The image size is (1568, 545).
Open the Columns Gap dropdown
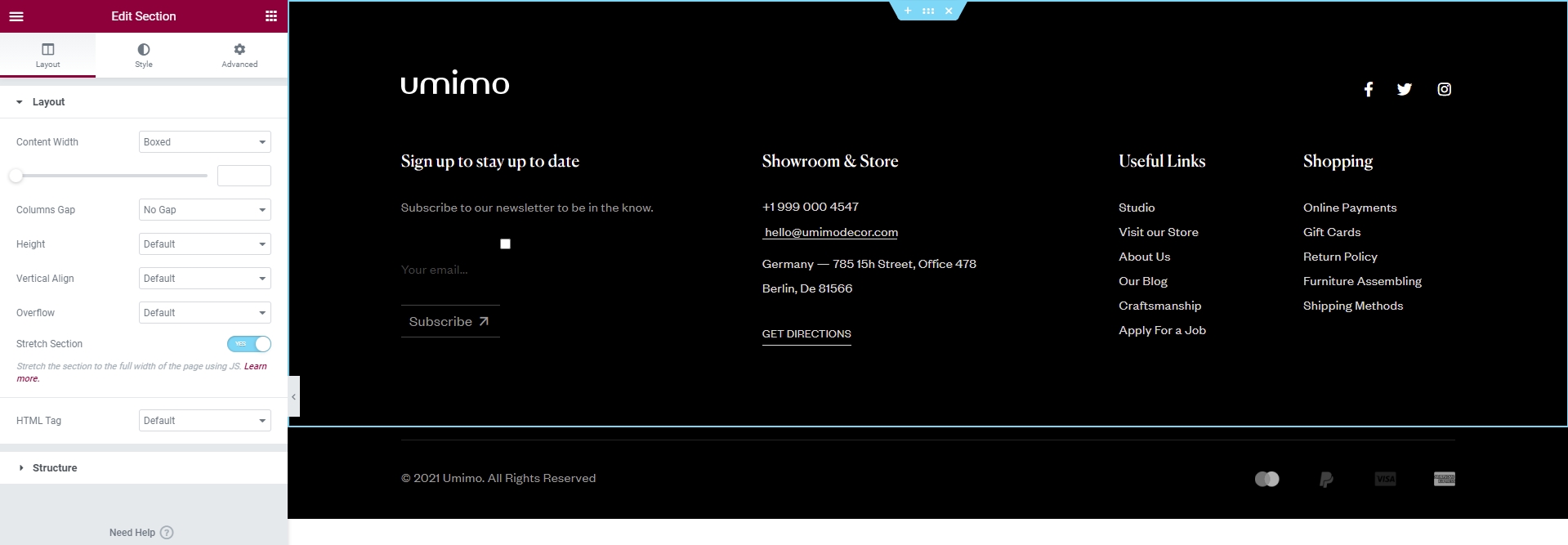pos(204,210)
